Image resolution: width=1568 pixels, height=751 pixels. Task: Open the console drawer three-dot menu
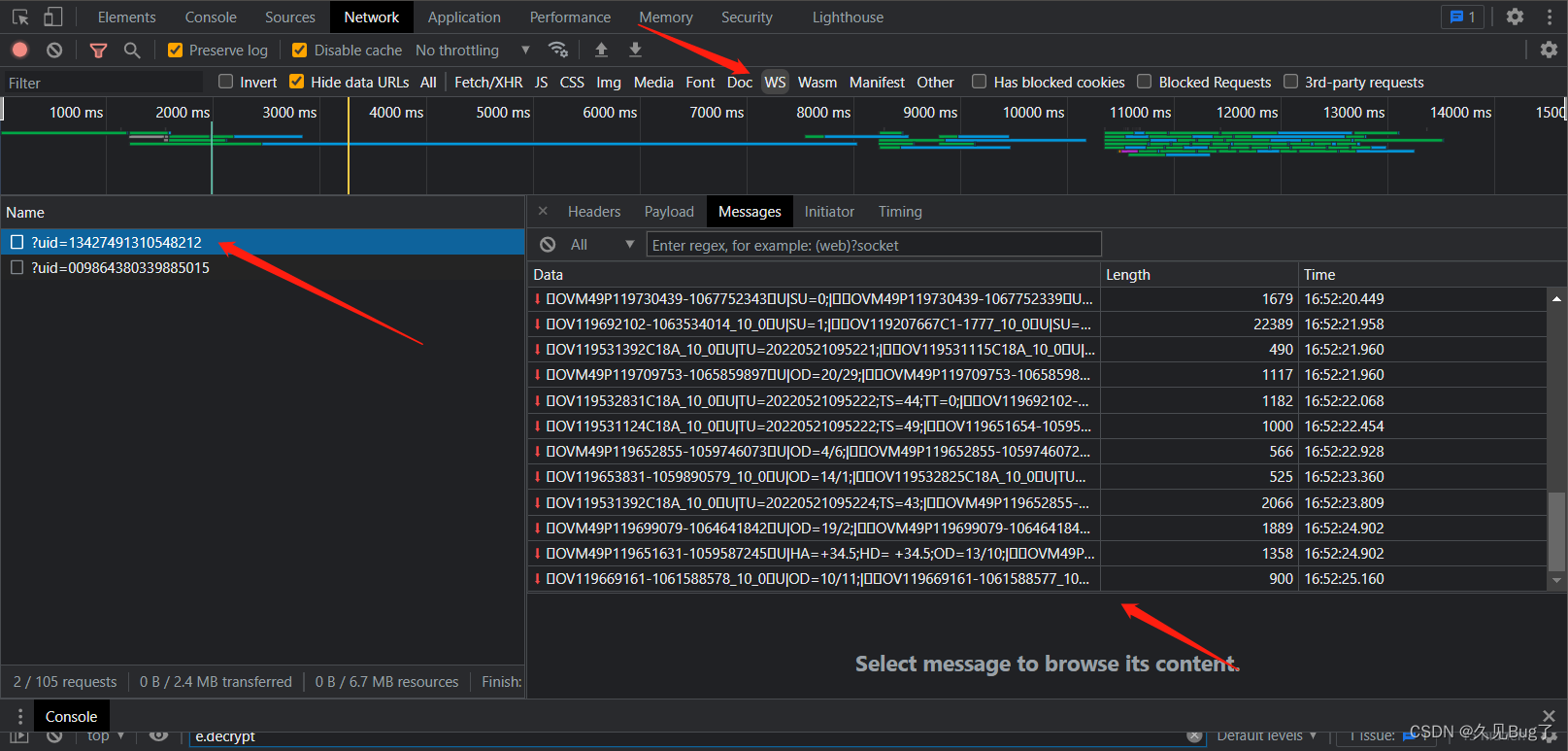point(19,717)
